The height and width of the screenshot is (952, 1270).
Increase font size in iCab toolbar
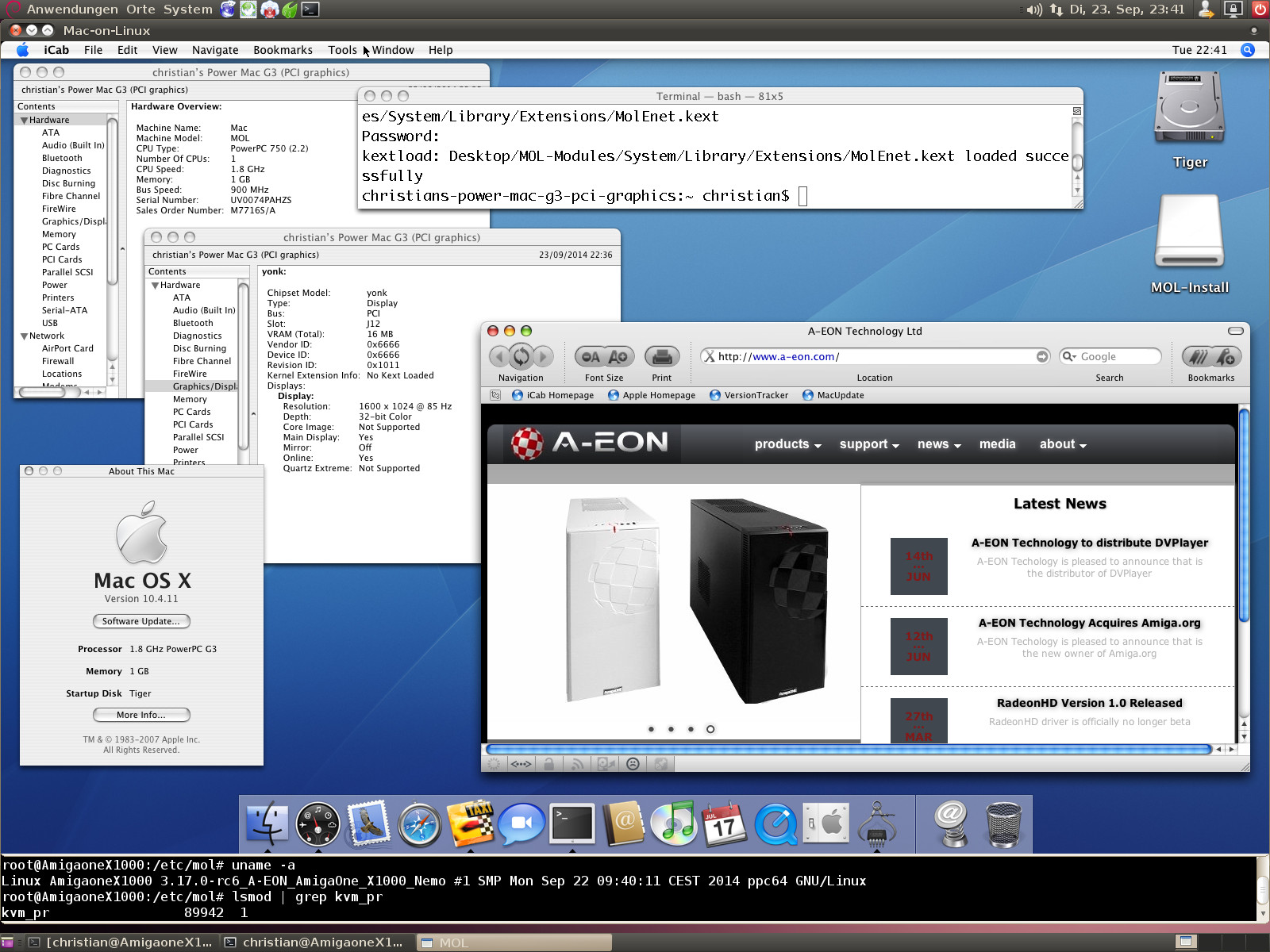tap(619, 357)
